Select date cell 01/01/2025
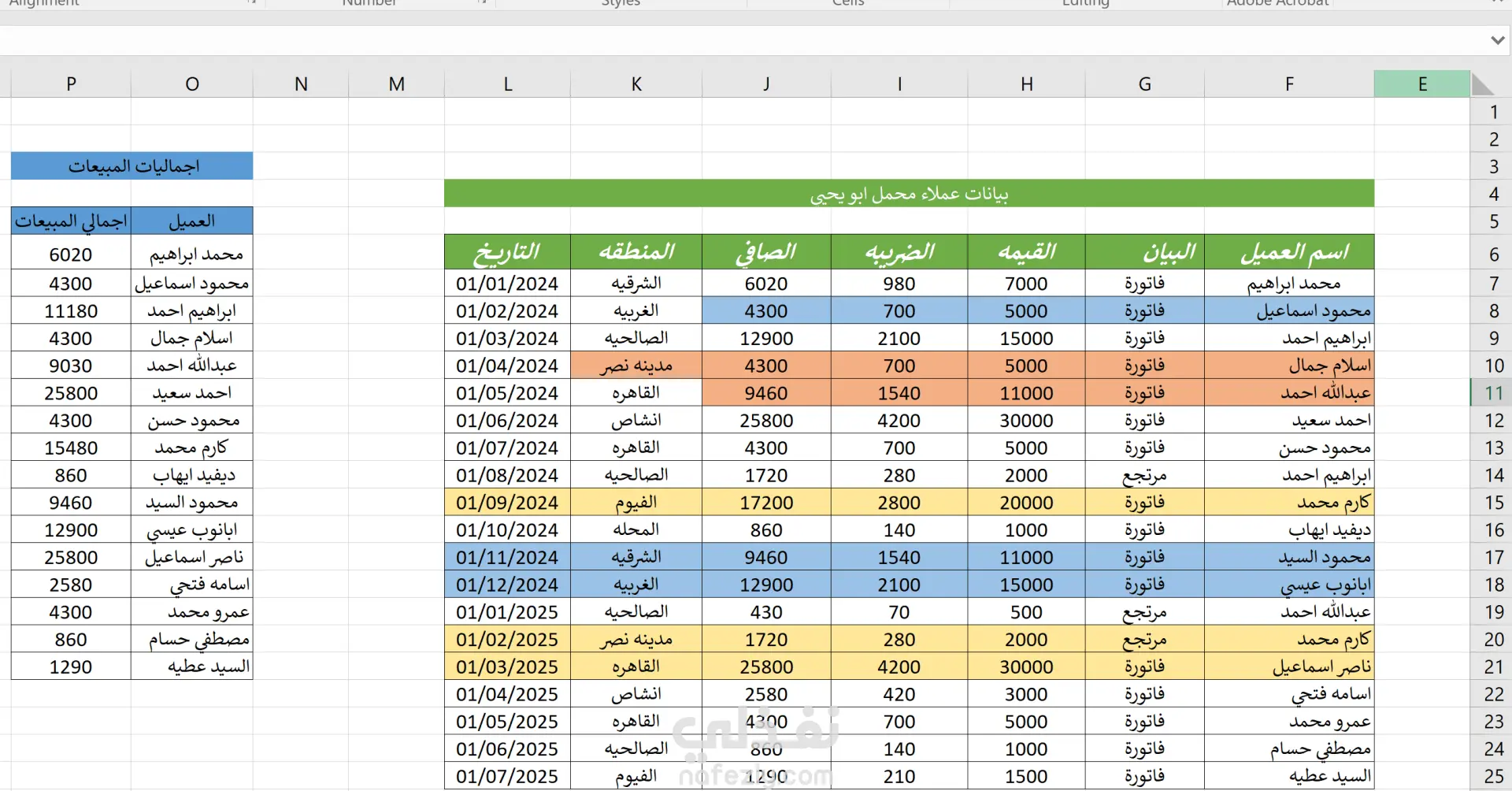This screenshot has height=791, width=1512. [x=508, y=612]
